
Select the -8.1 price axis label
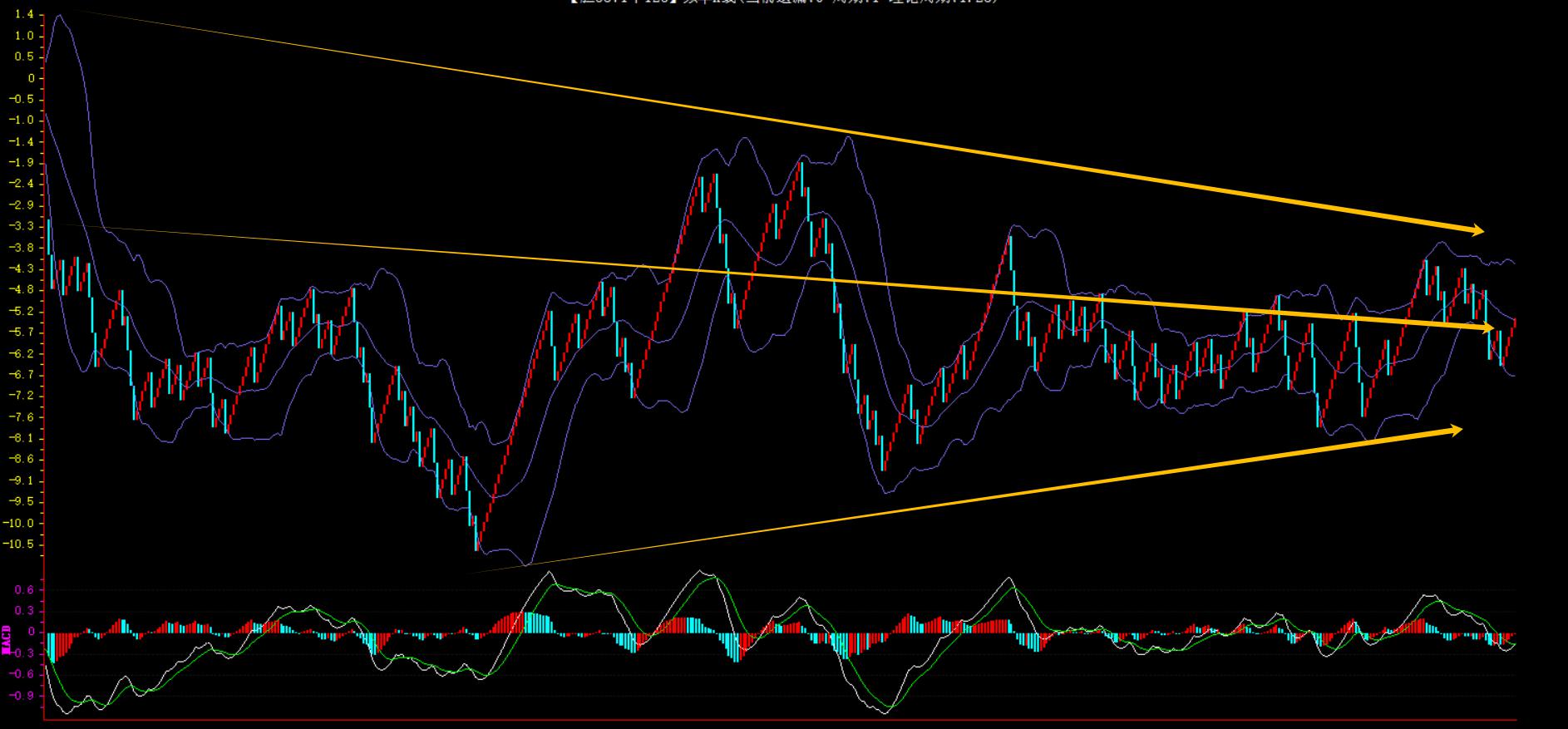click(x=24, y=438)
